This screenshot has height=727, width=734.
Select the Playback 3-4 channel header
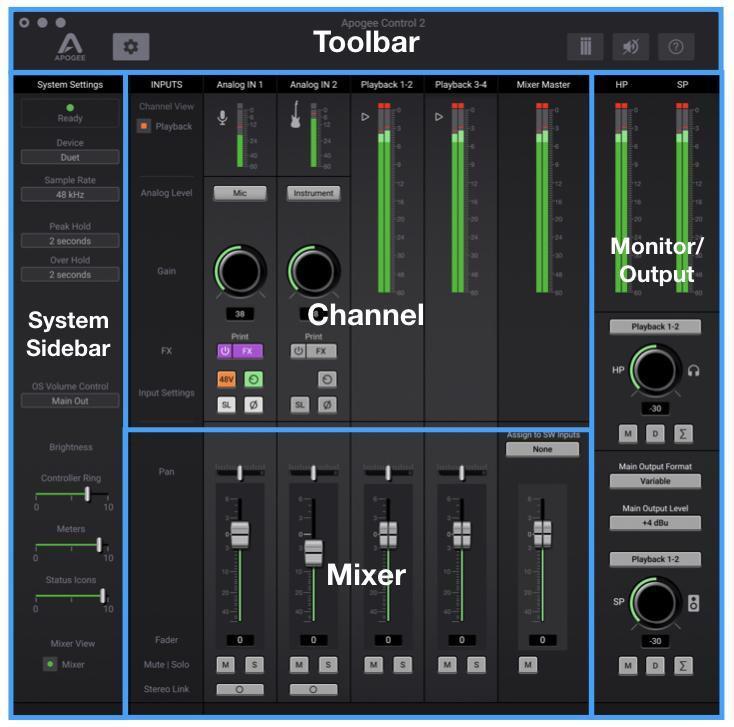(x=461, y=85)
